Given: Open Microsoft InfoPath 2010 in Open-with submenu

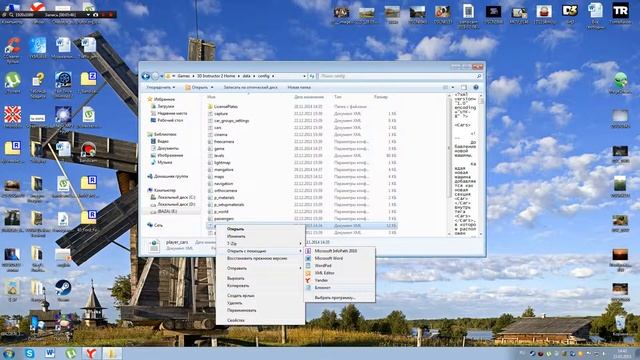Looking at the screenshot, I should 335,251.
